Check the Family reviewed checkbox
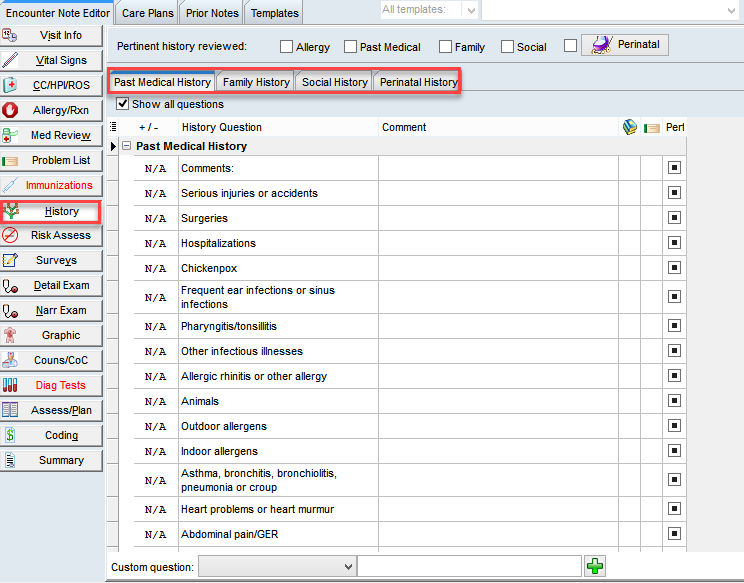 coord(445,46)
